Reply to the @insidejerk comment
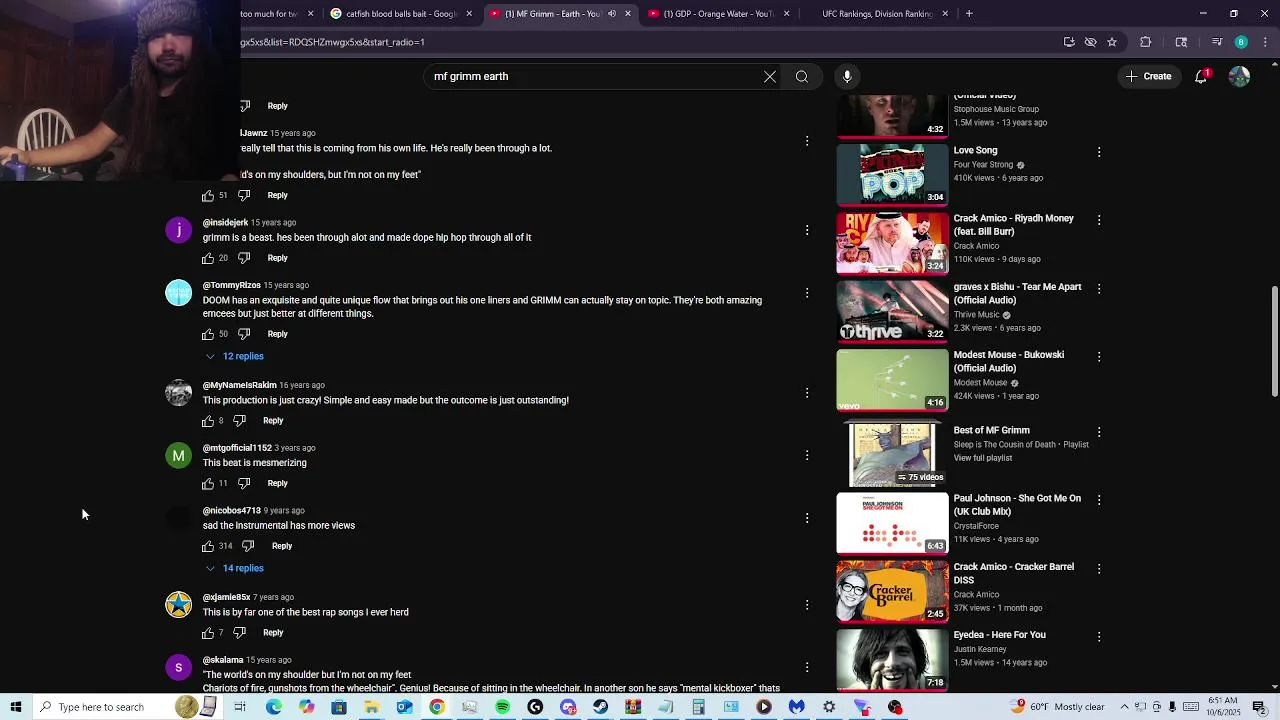This screenshot has height=720, width=1280. 277,258
